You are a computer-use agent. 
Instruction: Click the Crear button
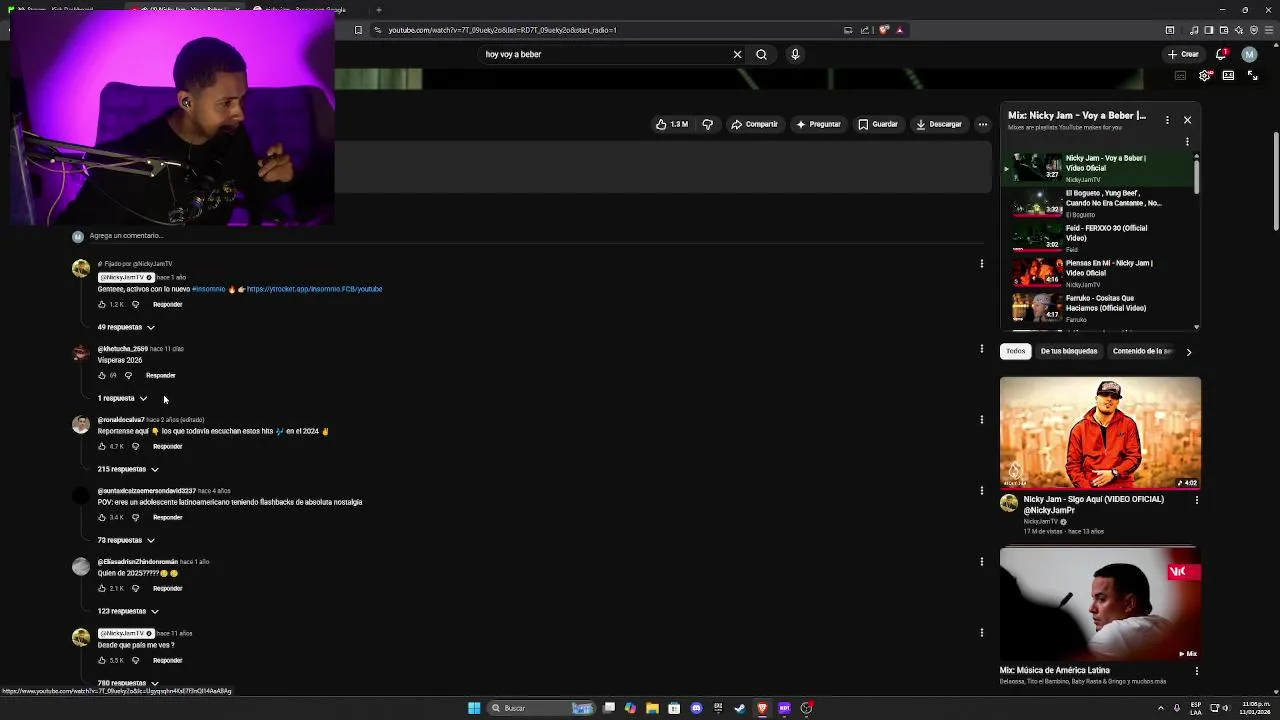(x=1183, y=54)
